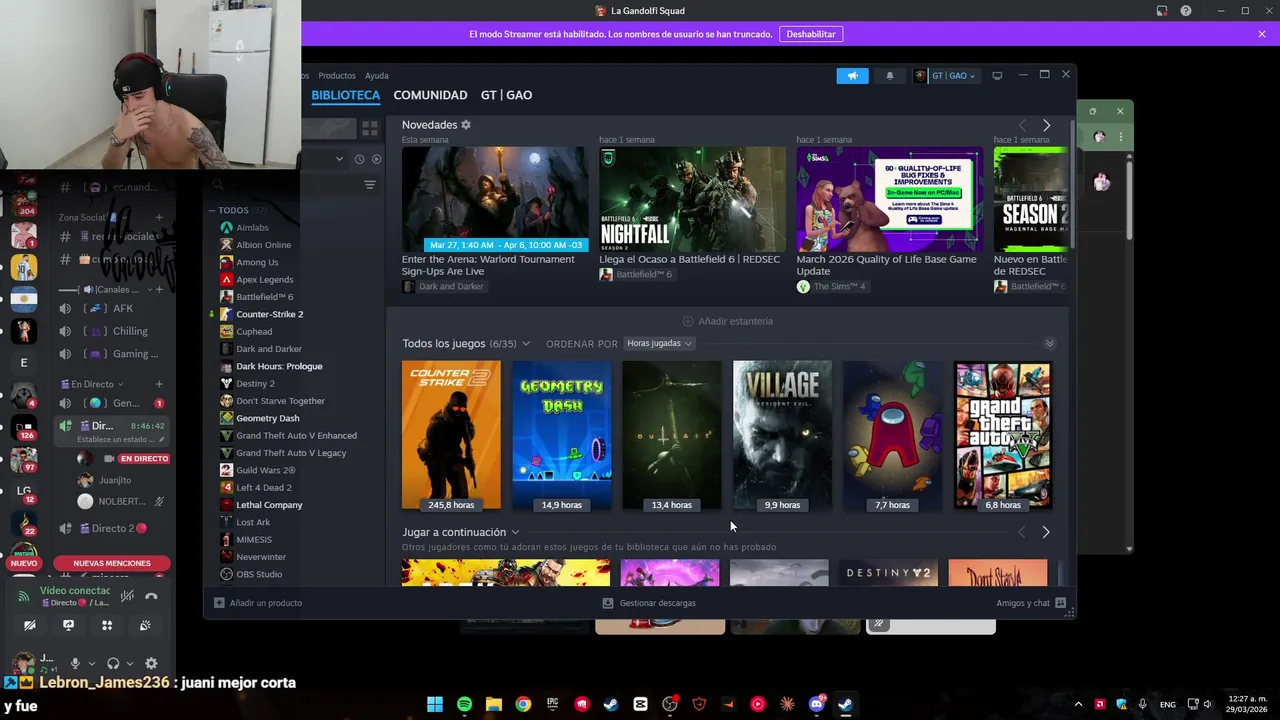The height and width of the screenshot is (720, 1280).
Task: Click ready-to-play filter icon in Steam sidebar
Action: point(377,159)
